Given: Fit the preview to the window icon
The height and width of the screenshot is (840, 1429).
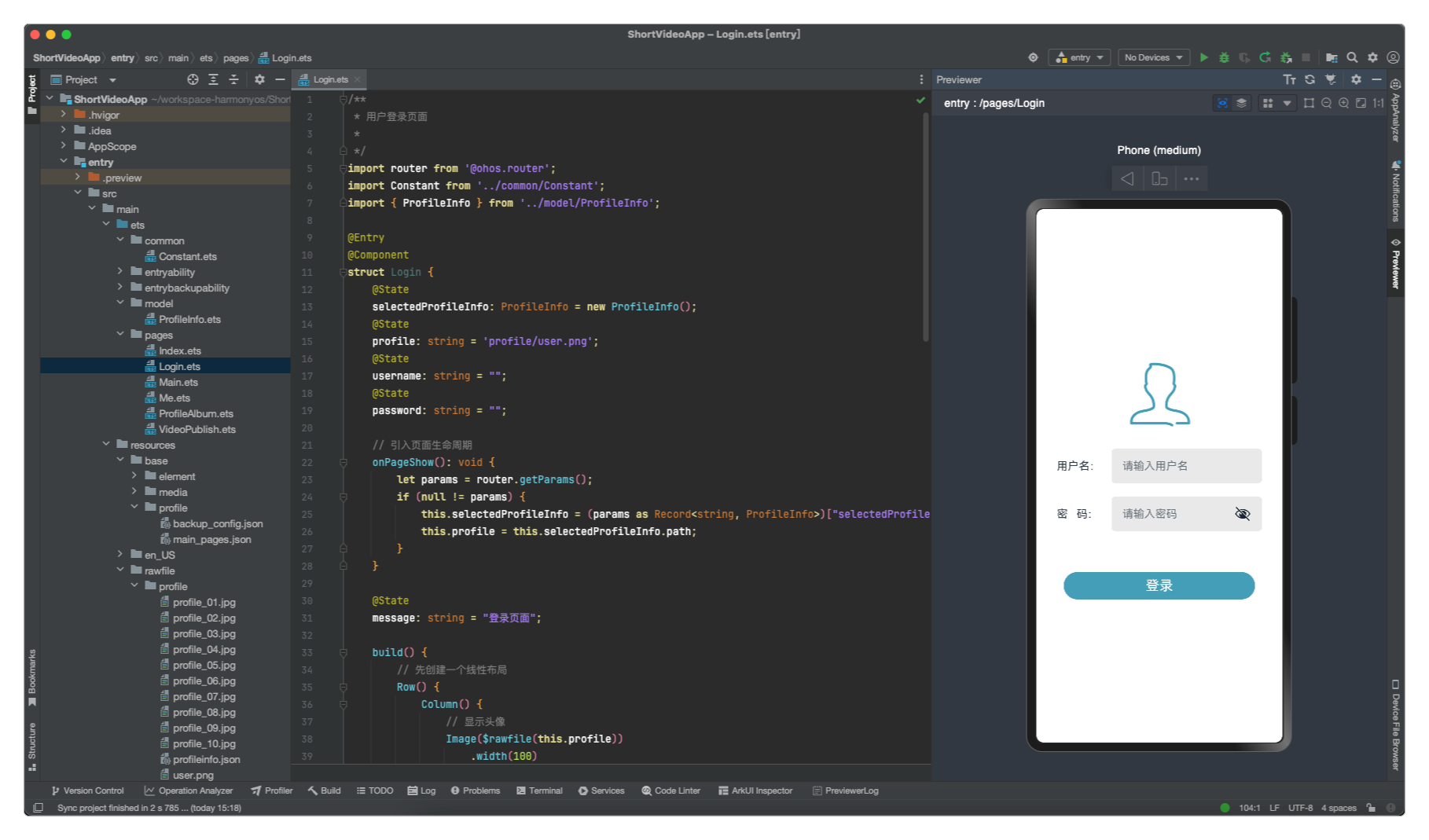Looking at the screenshot, I should pyautogui.click(x=1361, y=103).
